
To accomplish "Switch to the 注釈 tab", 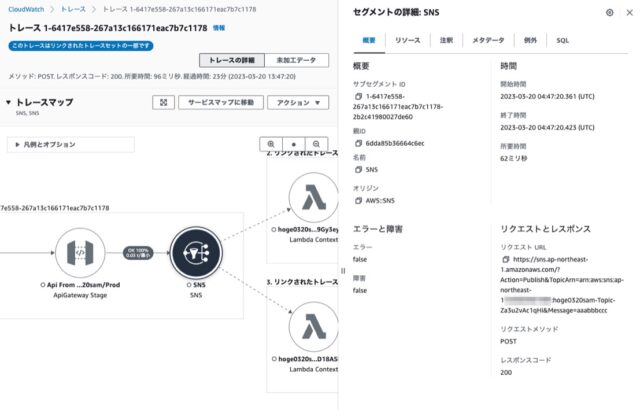I will pos(446,40).
